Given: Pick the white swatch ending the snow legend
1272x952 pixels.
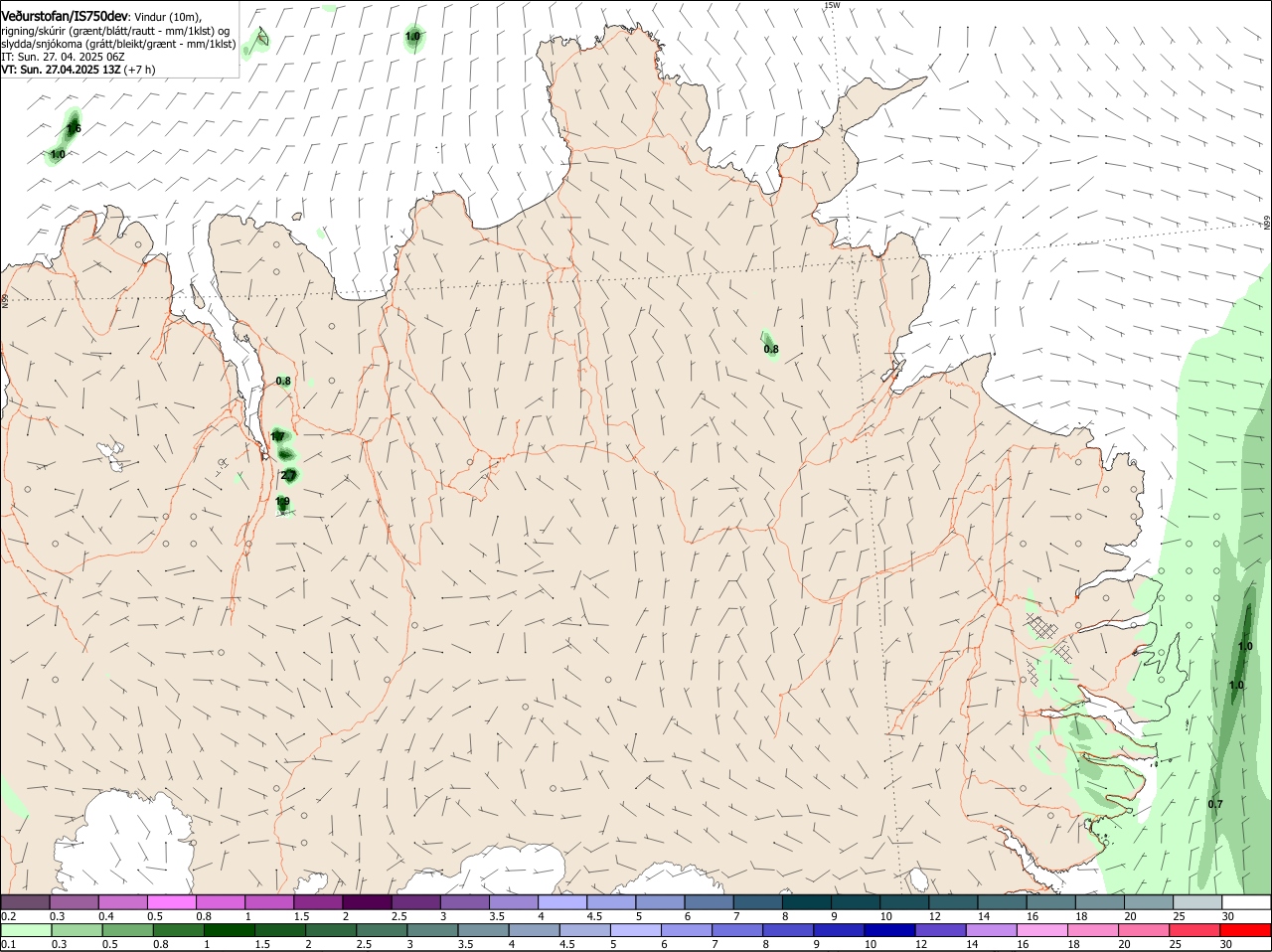Looking at the screenshot, I should click(x=1246, y=902).
